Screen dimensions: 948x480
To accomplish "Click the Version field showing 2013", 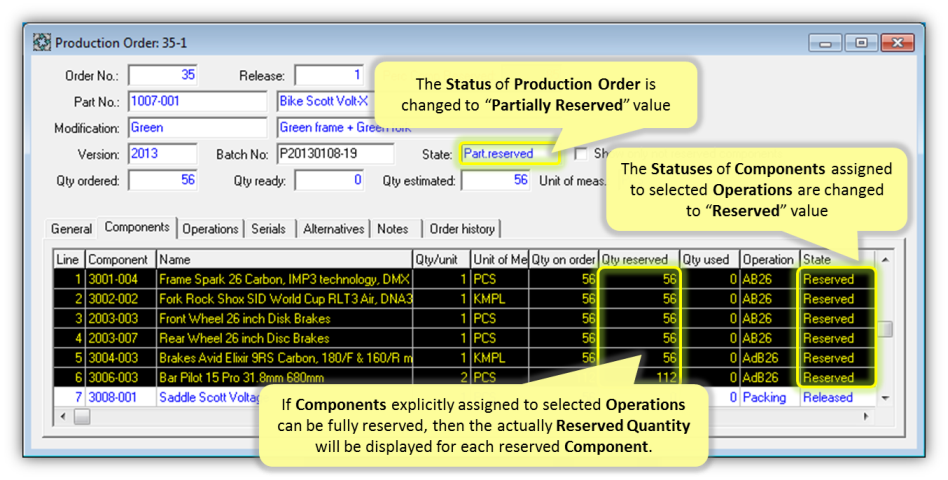I will coord(163,154).
